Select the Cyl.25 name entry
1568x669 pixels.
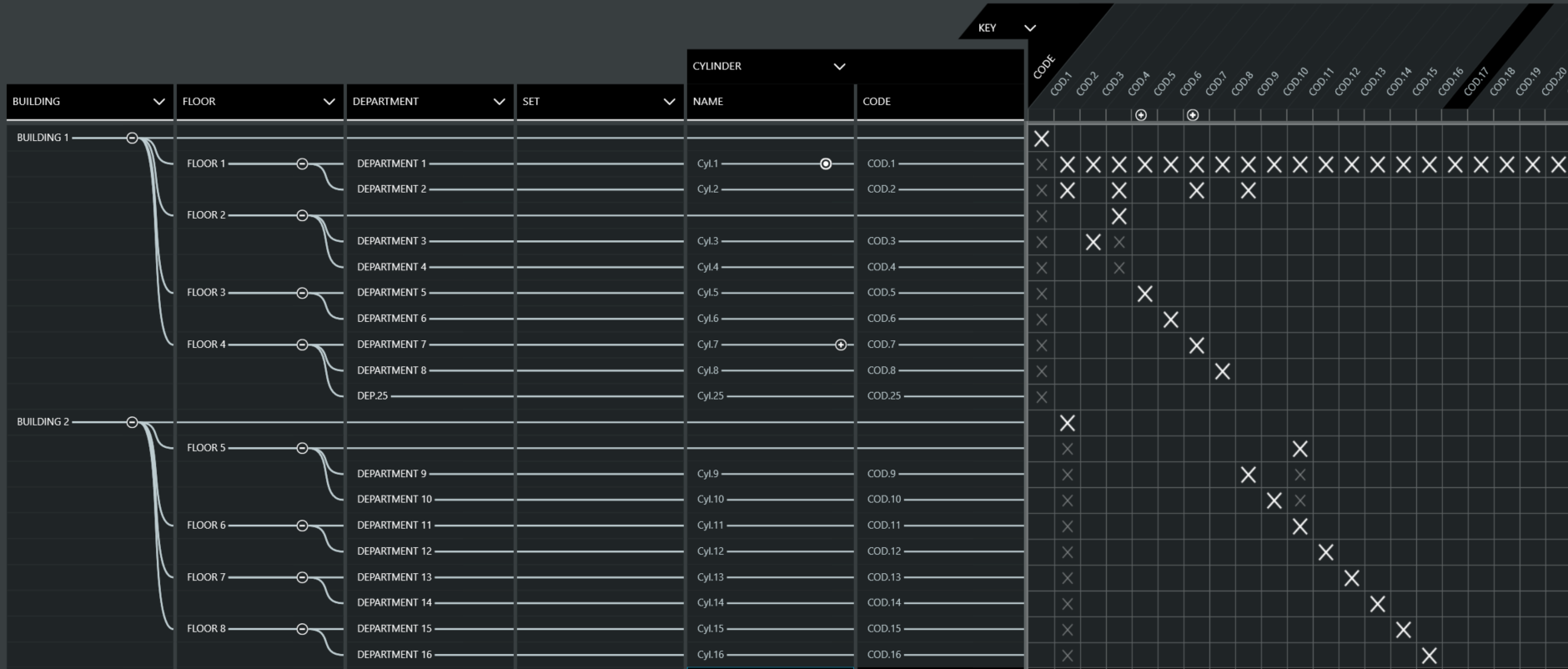710,396
